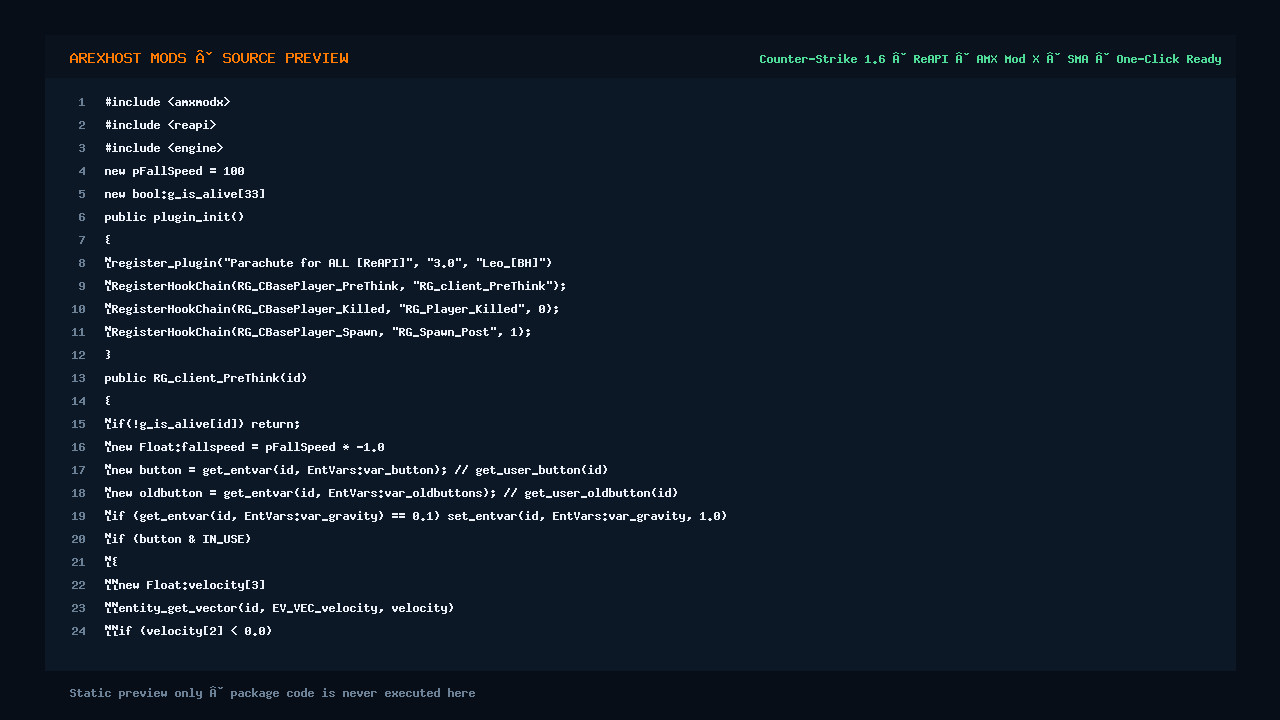Click line number 1 in gutter
The width and height of the screenshot is (1280, 720).
[x=82, y=102]
